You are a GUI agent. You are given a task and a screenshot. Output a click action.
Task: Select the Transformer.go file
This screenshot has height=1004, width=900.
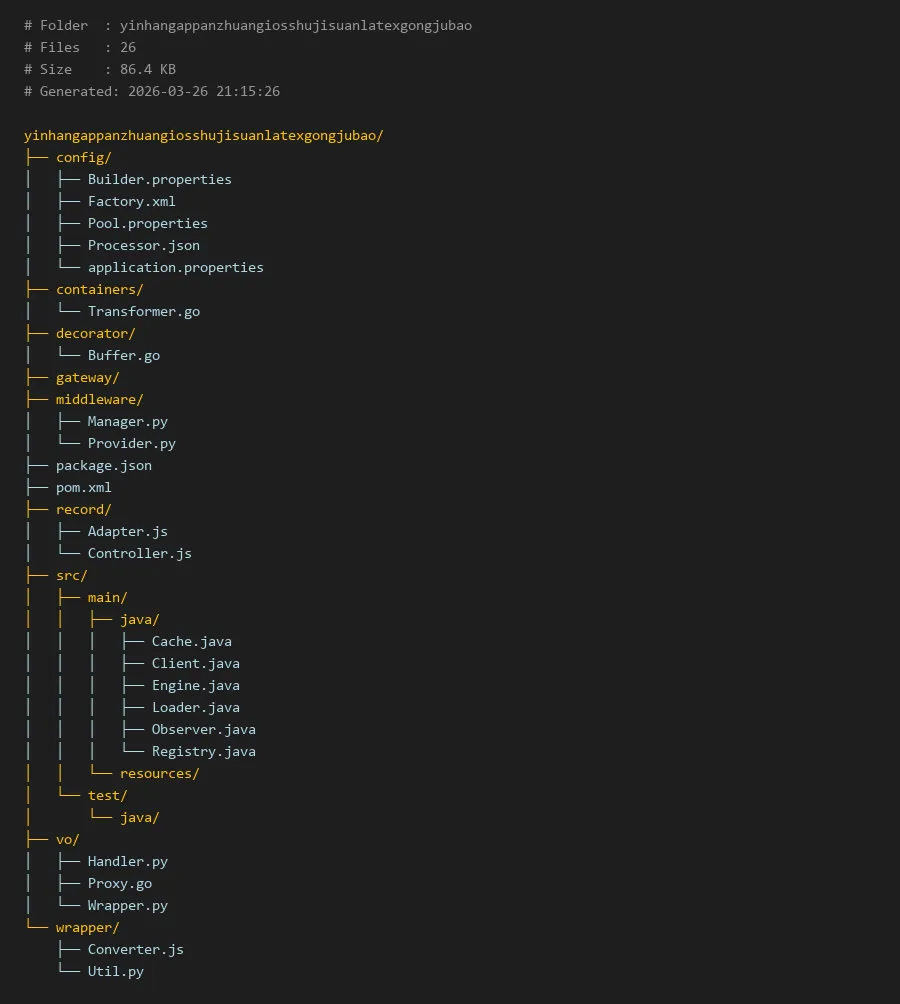tap(143, 311)
